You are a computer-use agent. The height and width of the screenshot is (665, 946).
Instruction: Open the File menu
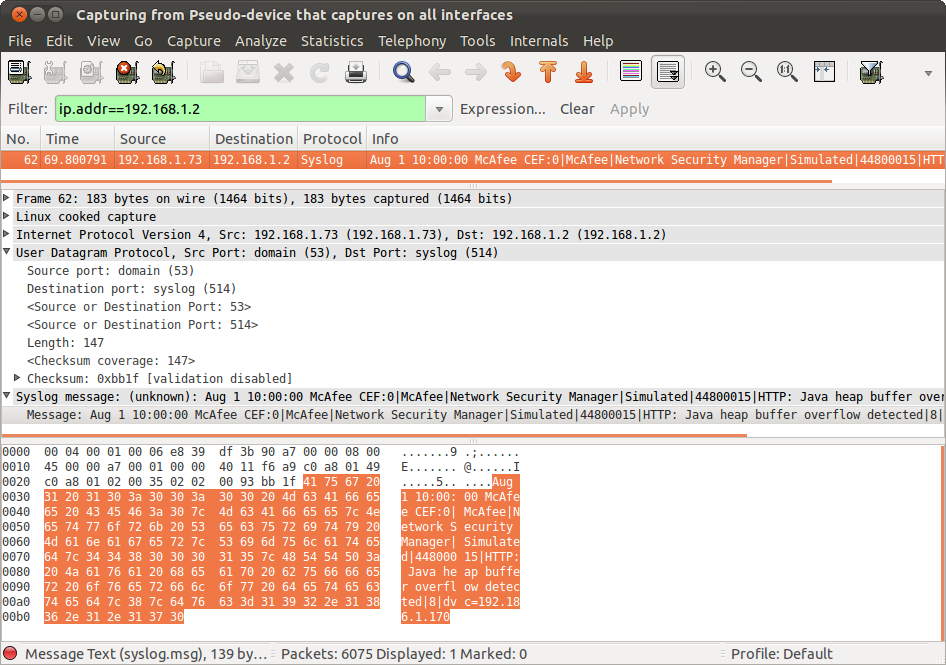(x=20, y=41)
